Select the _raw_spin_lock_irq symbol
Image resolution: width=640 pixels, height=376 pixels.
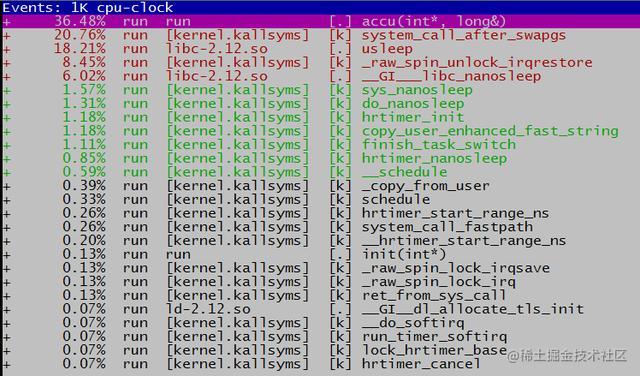[x=438, y=282]
